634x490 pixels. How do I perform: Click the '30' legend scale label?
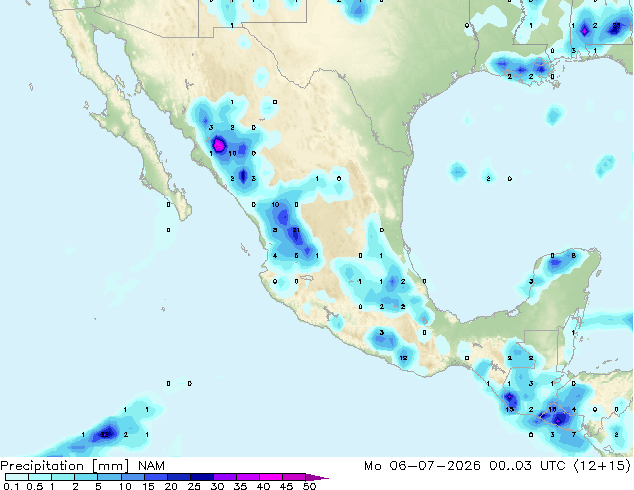[x=217, y=486]
